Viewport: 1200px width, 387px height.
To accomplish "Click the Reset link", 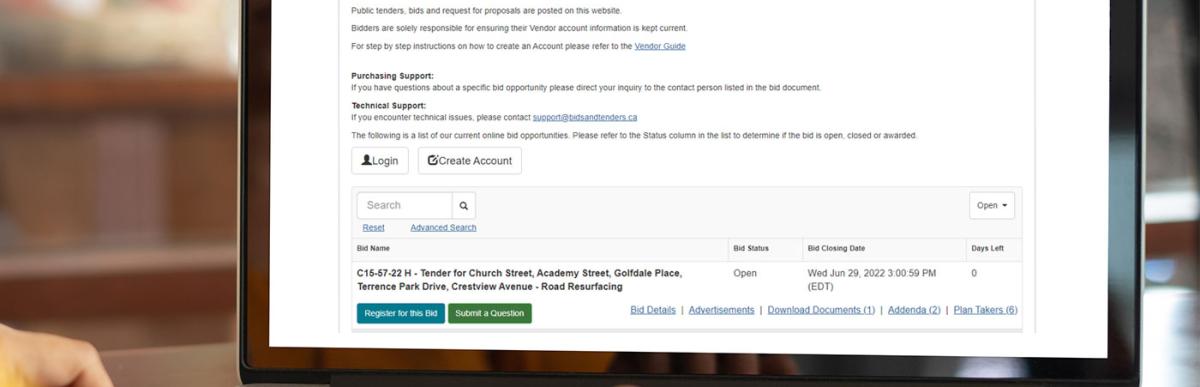I will click(x=373, y=228).
